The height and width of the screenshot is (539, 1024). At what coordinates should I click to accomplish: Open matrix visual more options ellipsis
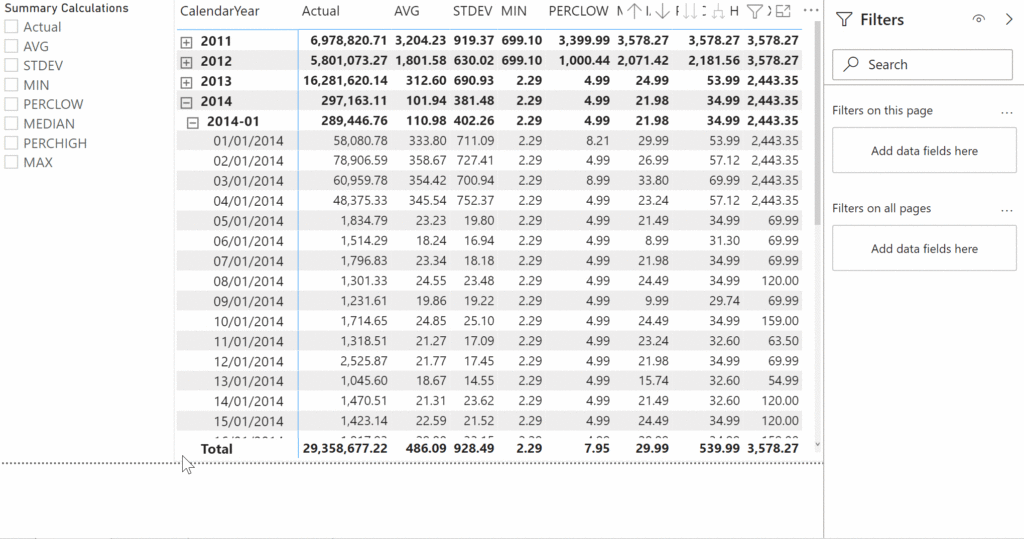tap(811, 11)
